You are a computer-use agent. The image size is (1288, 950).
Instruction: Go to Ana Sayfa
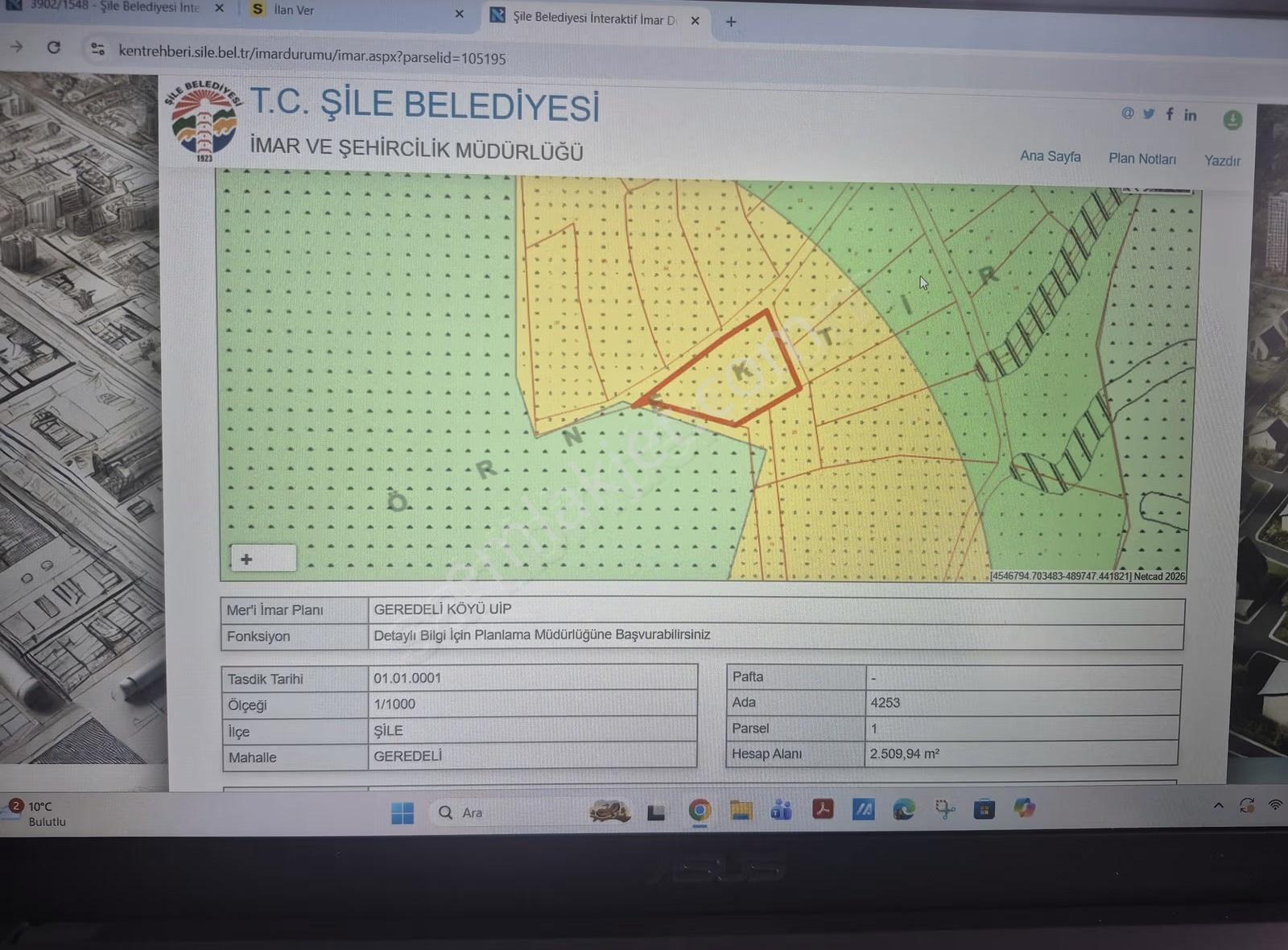click(x=1051, y=156)
